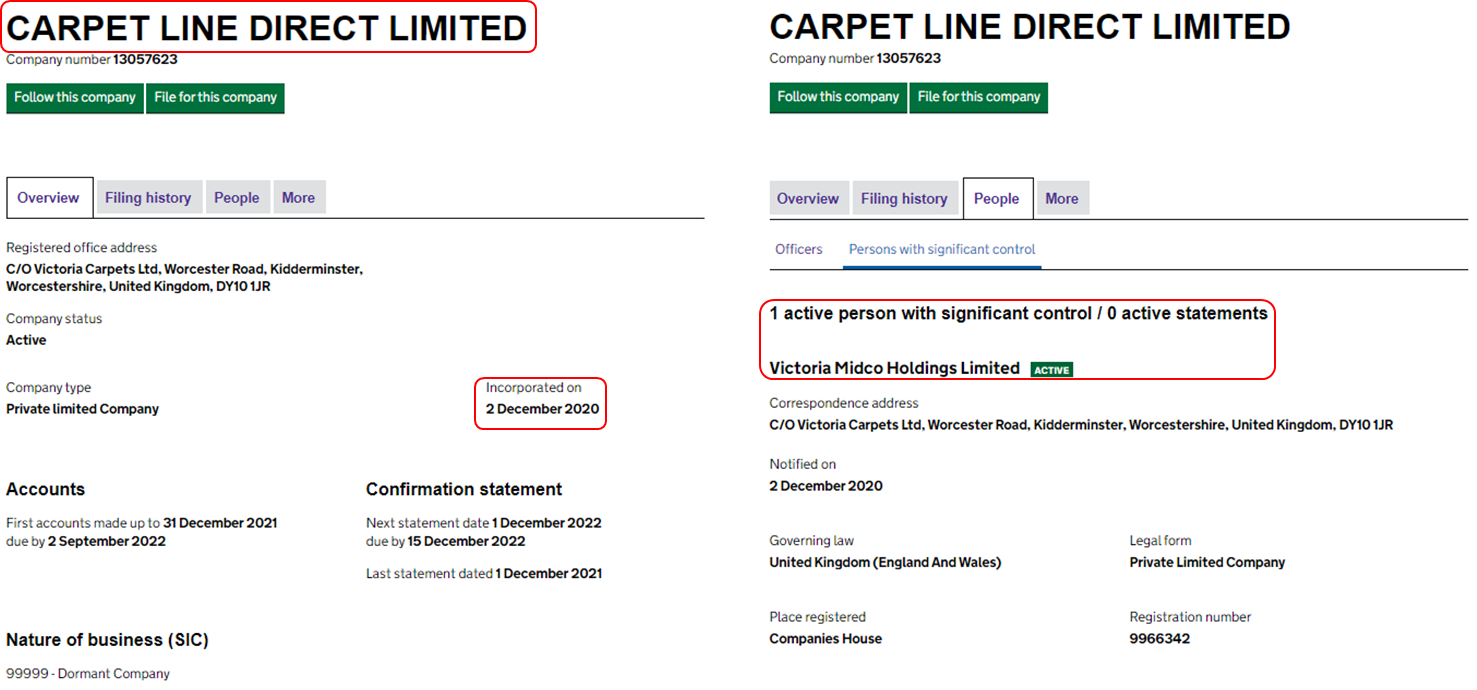Click accounts due date 2 September 2022
1477x690 pixels.
coord(107,541)
